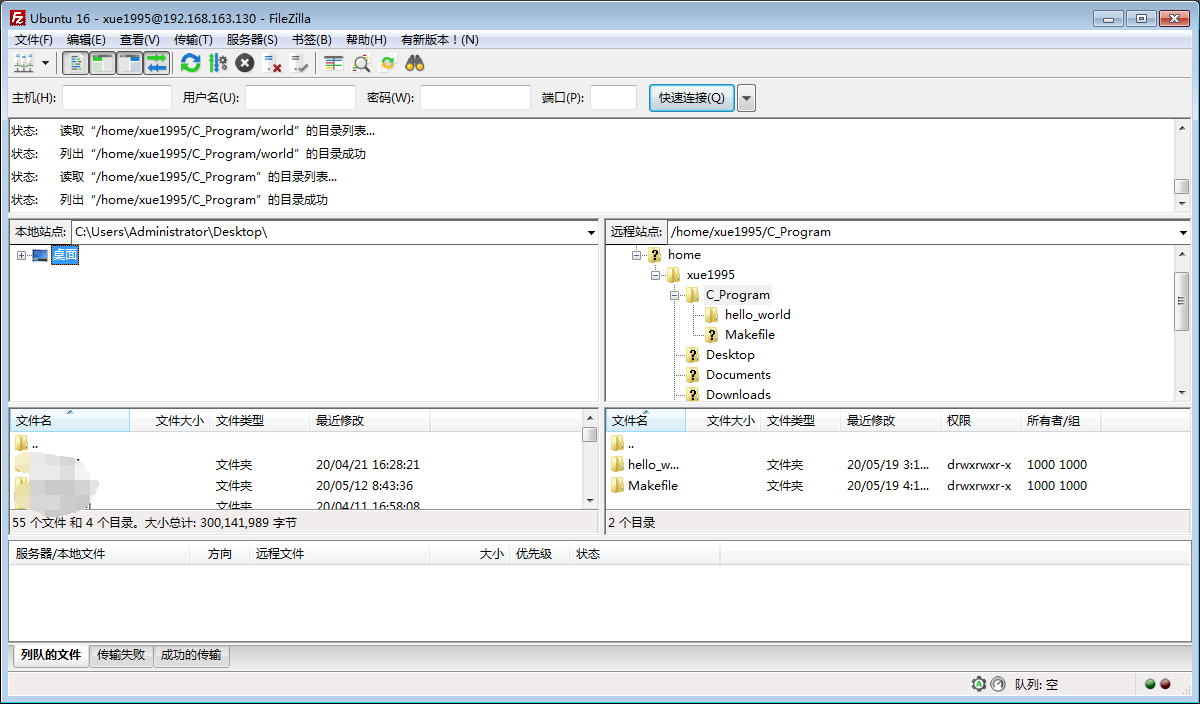Open the 书签(B) menu

pyautogui.click(x=311, y=39)
